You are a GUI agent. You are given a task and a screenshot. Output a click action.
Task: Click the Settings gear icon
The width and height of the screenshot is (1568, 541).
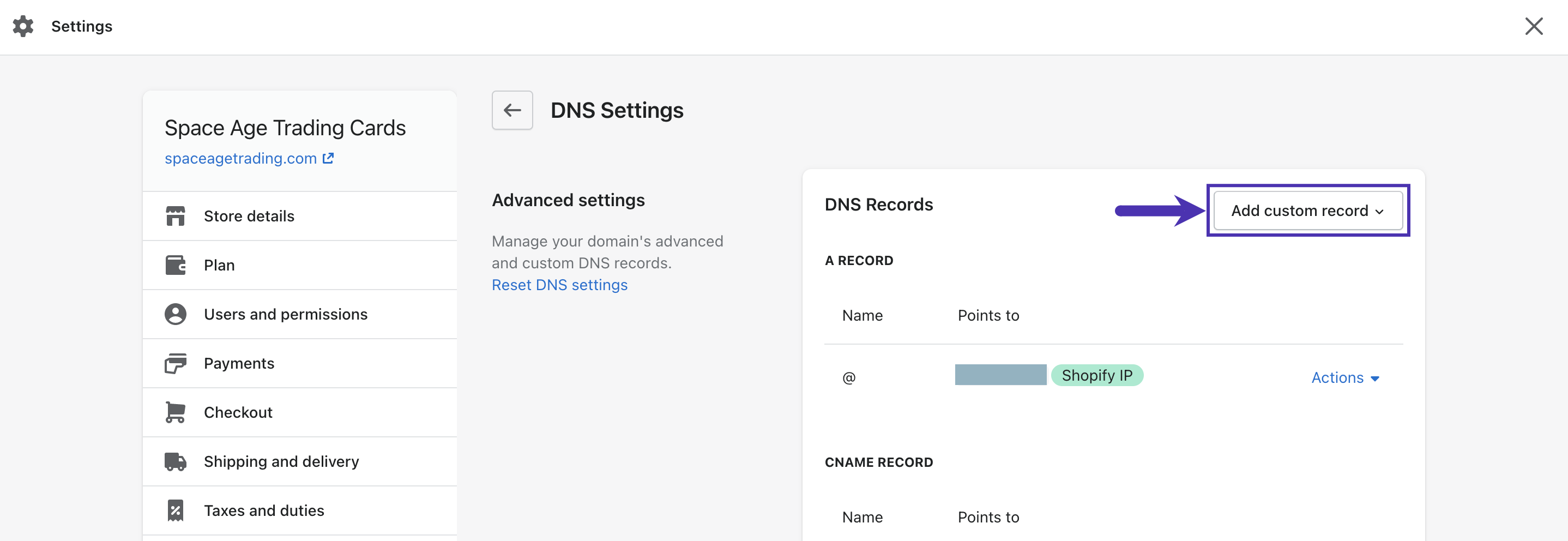coord(23,26)
